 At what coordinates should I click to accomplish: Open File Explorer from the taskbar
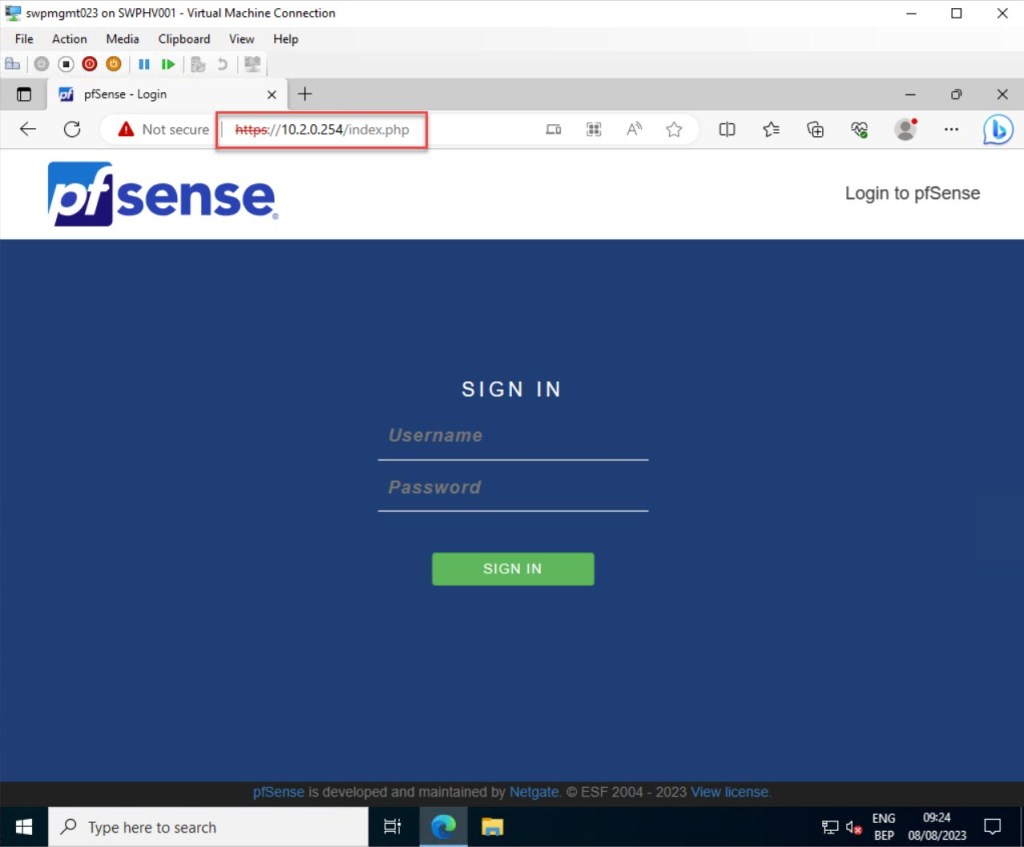pos(492,827)
